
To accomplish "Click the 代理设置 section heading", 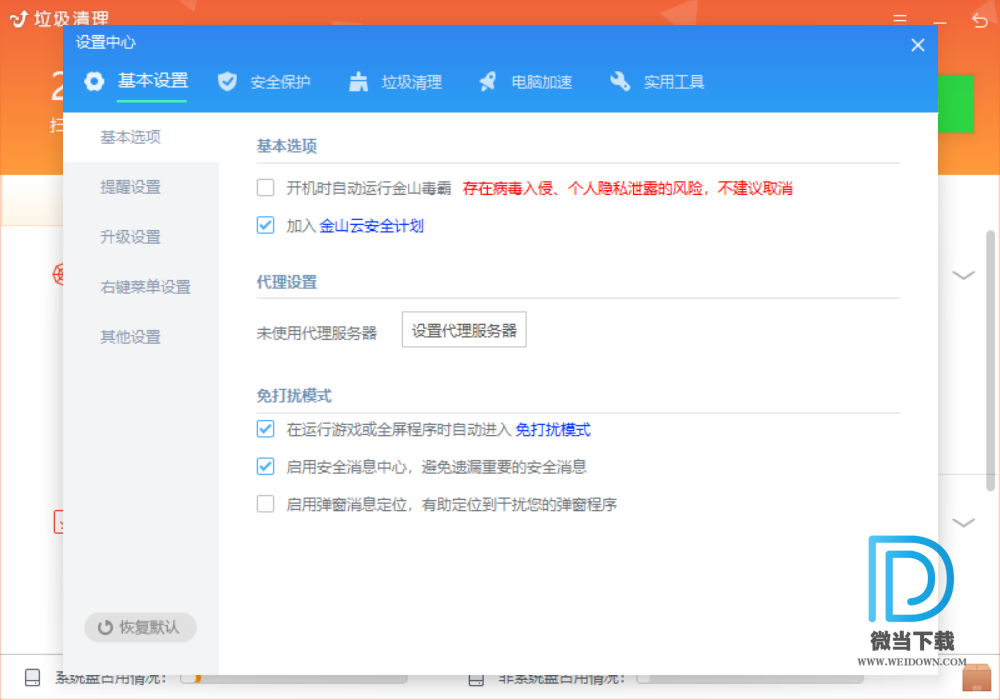I will click(286, 282).
